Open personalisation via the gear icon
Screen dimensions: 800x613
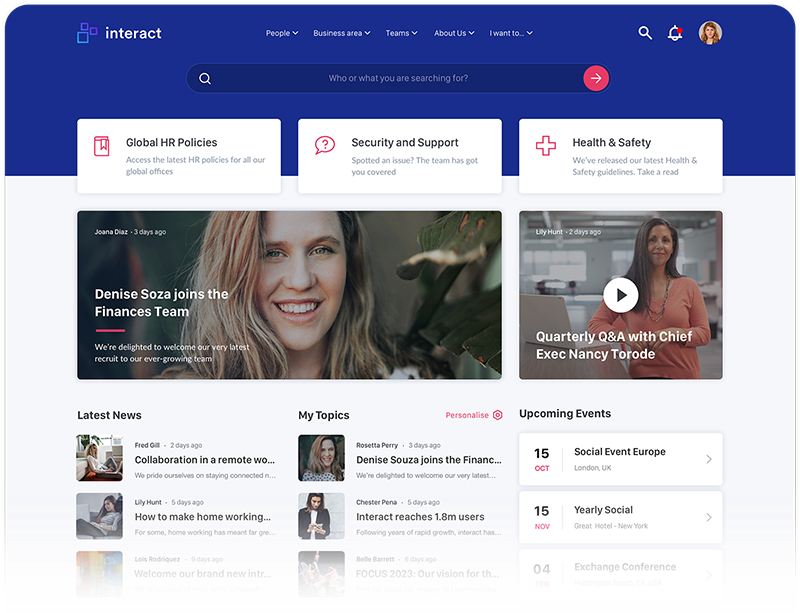499,414
